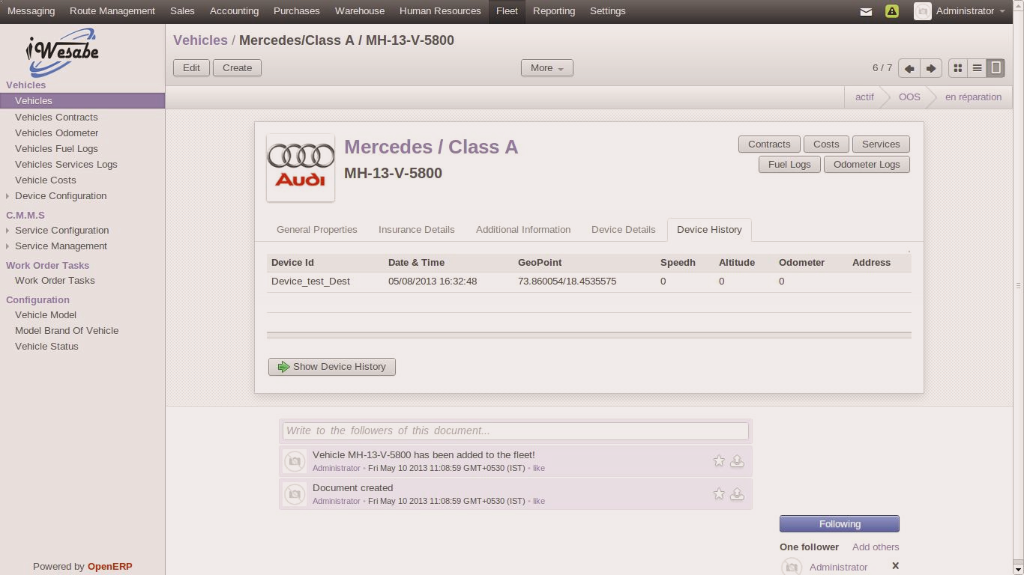Screen dimensions: 1024x575
Task: Open the Odometer Logs button
Action: (866, 164)
